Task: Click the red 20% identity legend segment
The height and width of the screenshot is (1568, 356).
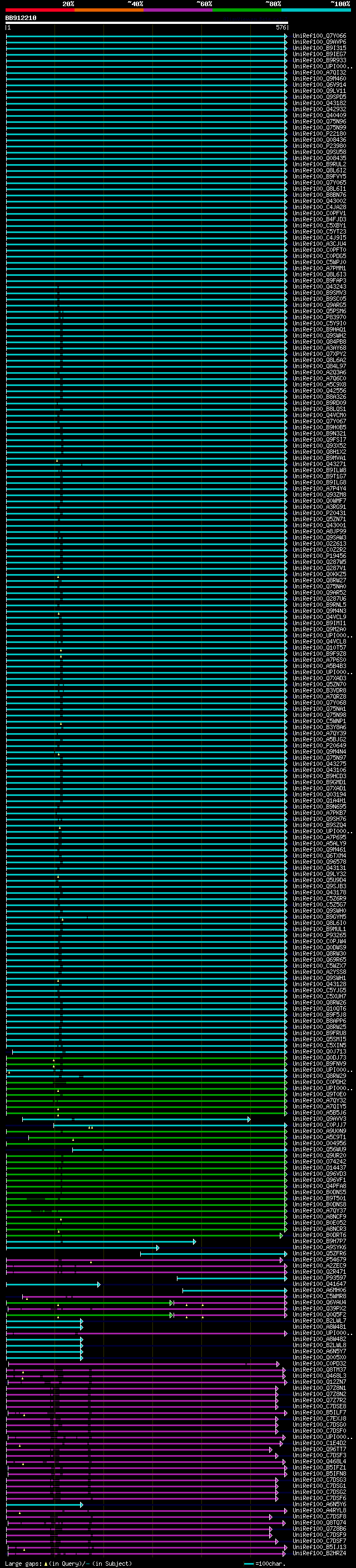Action: coord(39,10)
